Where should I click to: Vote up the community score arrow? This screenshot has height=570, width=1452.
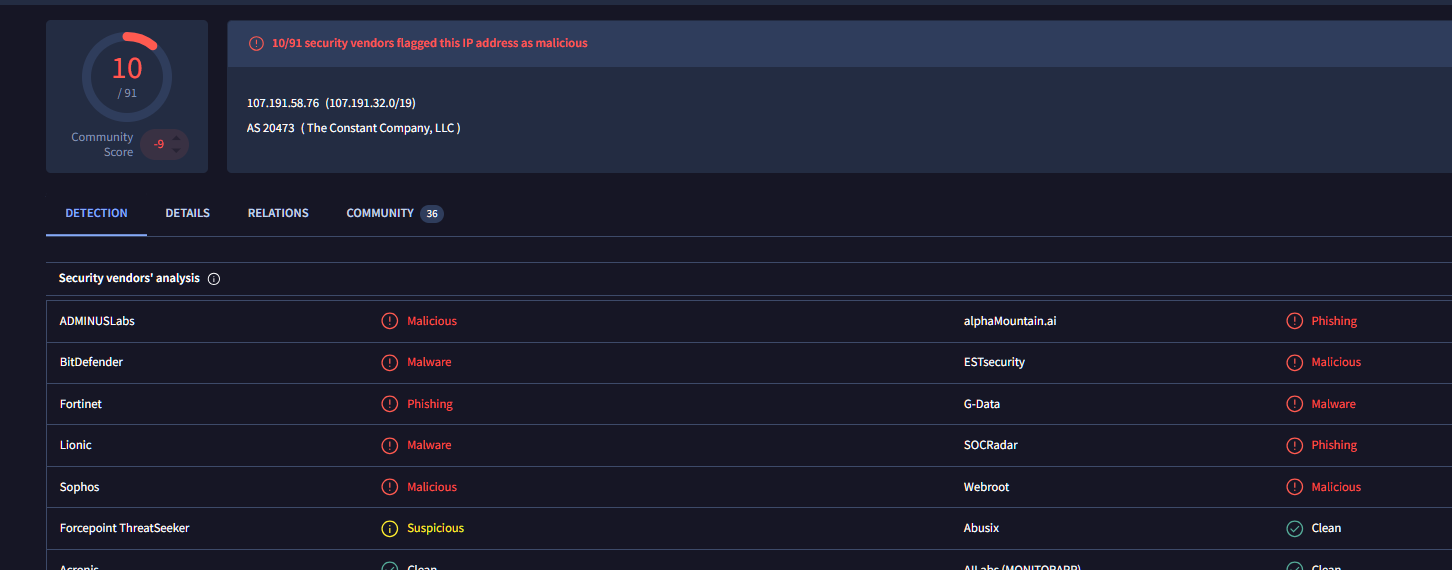178,138
